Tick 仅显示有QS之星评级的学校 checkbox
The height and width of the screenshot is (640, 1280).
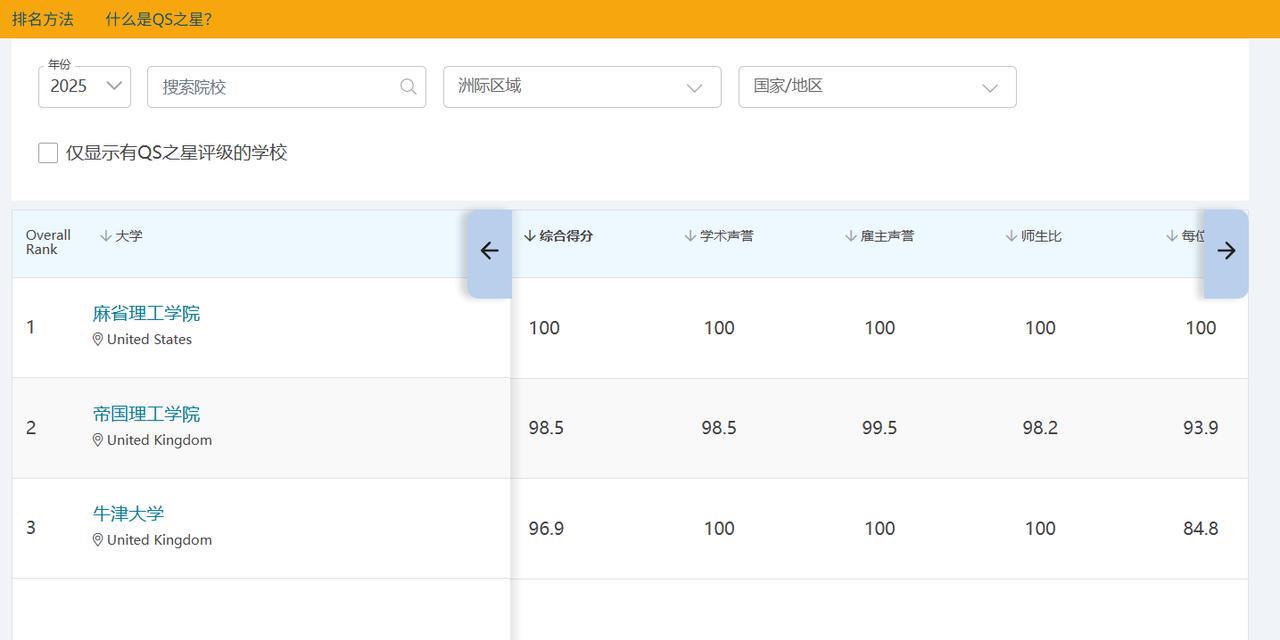[48, 153]
